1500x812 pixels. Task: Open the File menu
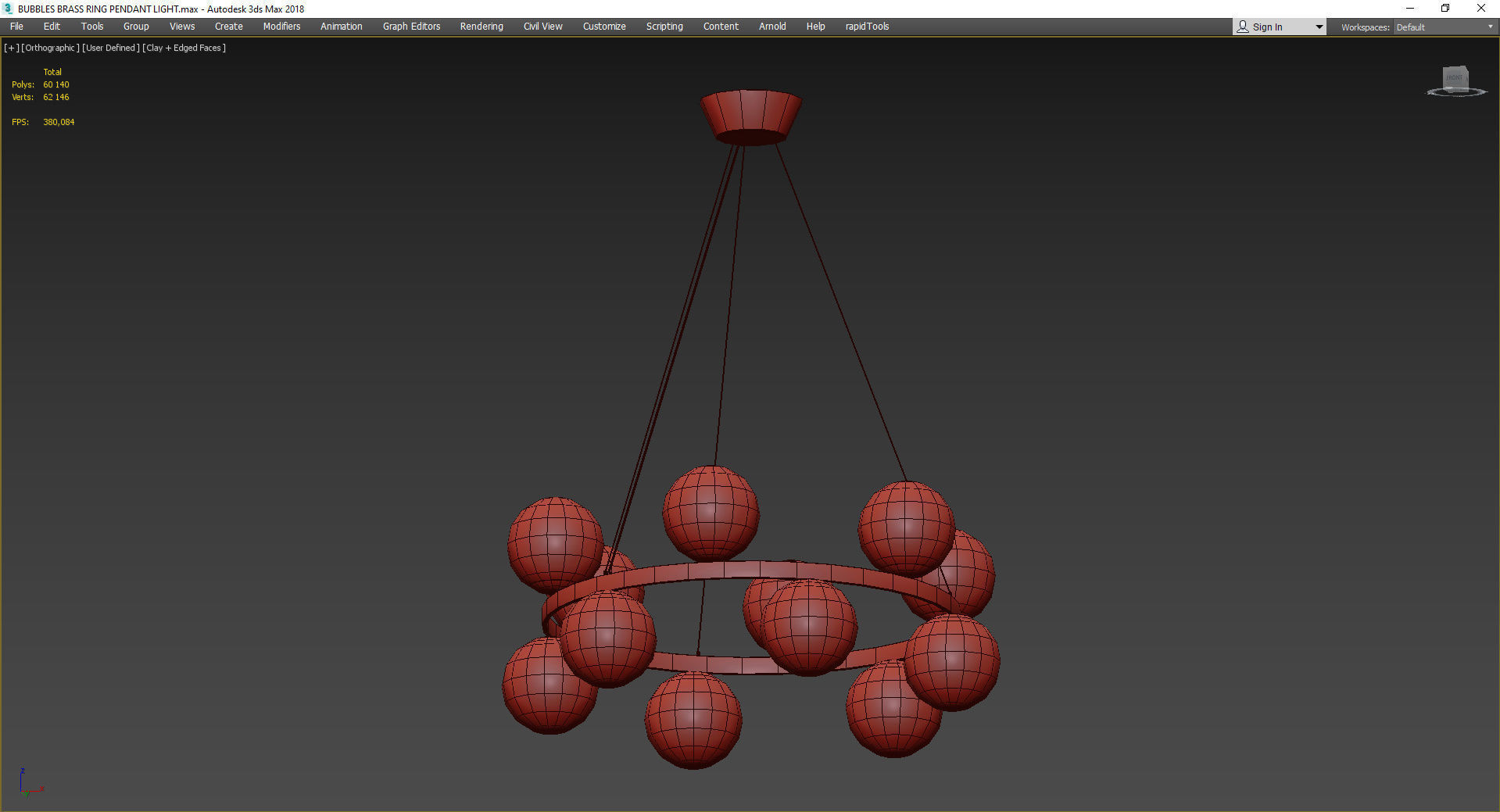click(16, 27)
